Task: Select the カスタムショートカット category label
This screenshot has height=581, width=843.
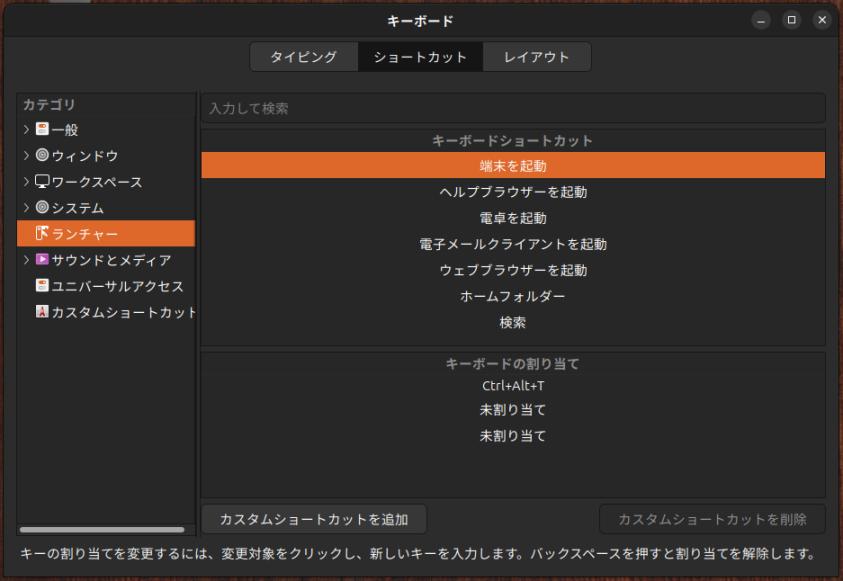Action: 124,313
